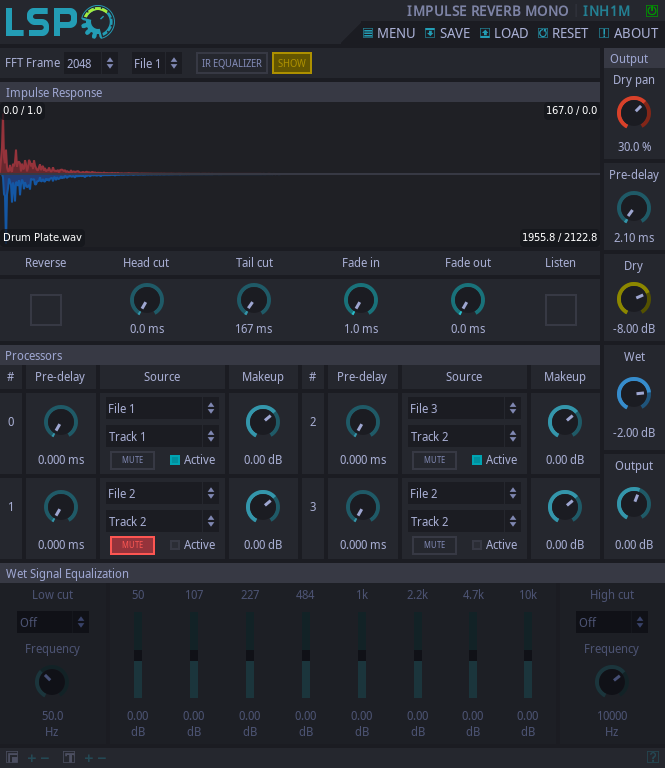Click the INH1M plugin identifier
This screenshot has height=768, width=665.
(x=606, y=11)
